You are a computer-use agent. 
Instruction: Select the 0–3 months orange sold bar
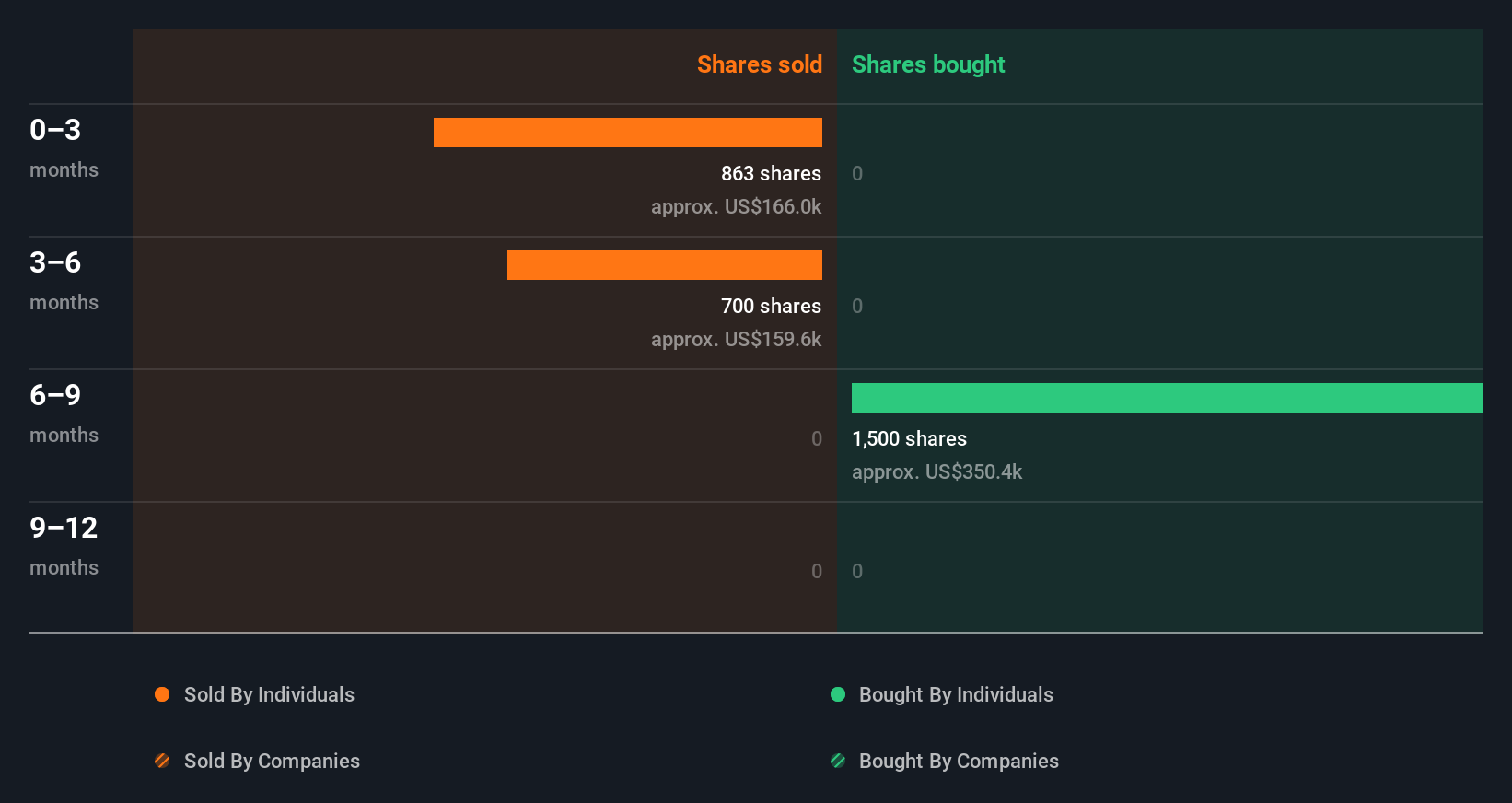[x=628, y=133]
